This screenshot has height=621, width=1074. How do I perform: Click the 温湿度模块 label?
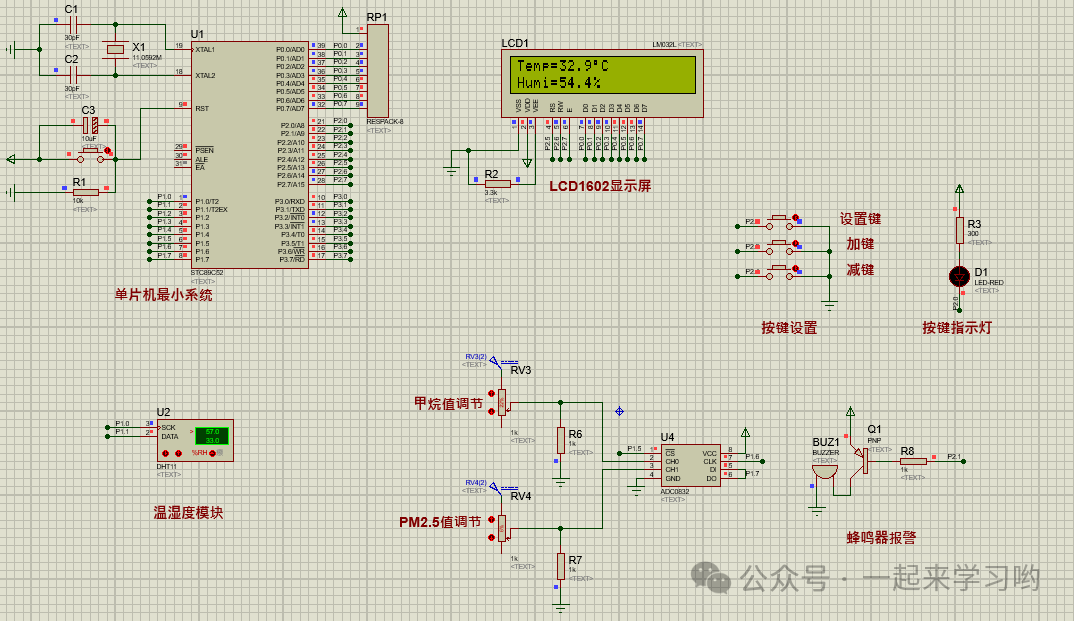188,513
